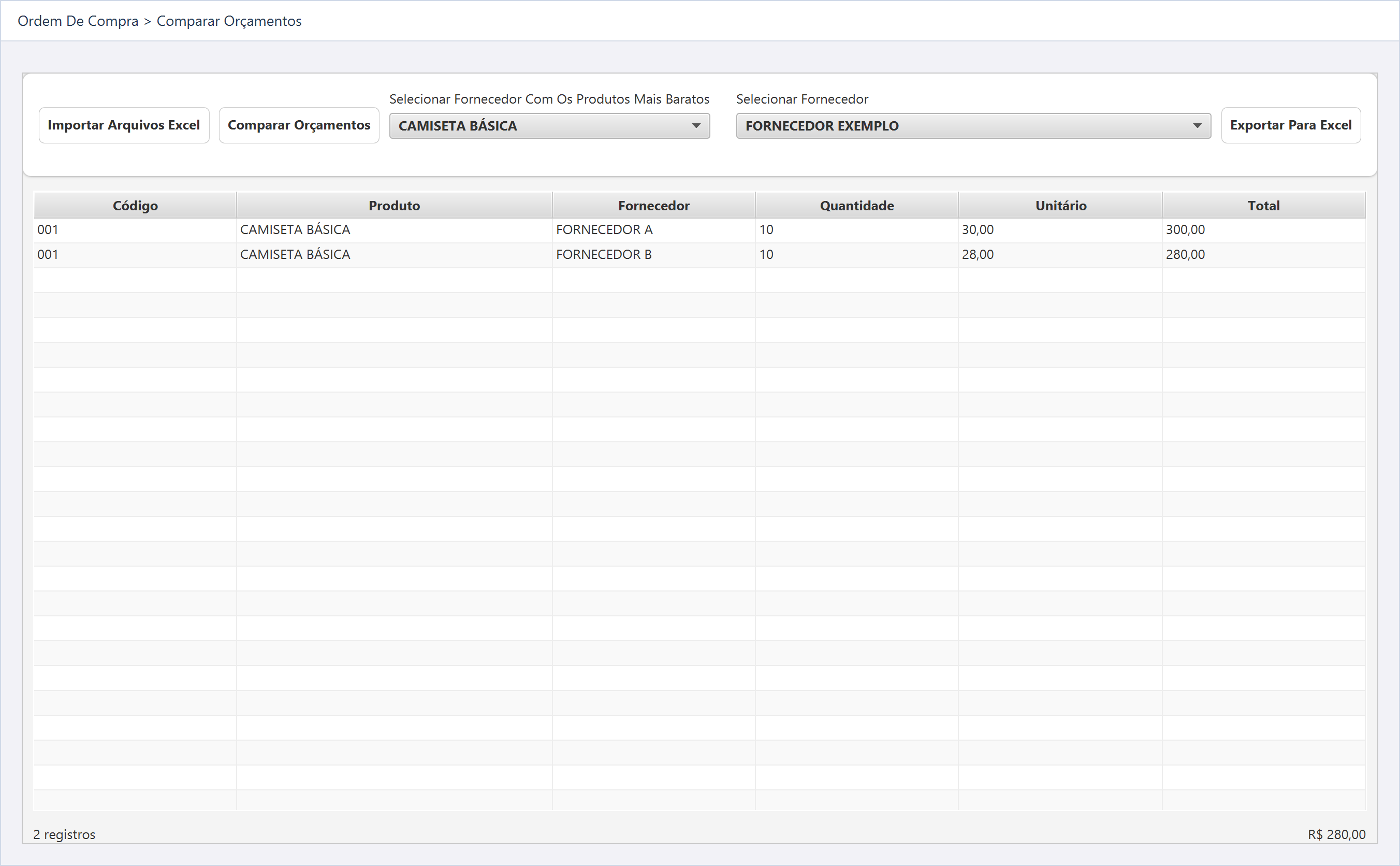Click quantity 10 in FORNECEDOR A row

(x=857, y=229)
